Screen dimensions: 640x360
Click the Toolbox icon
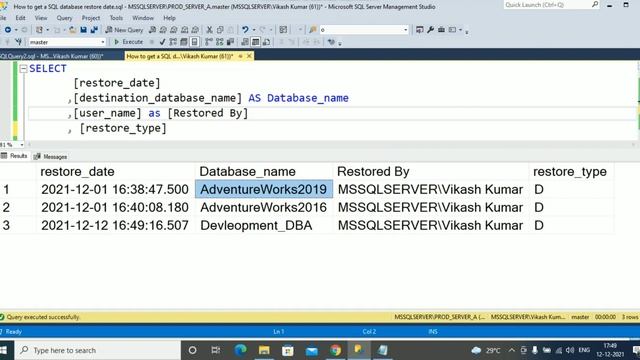click(x=441, y=30)
